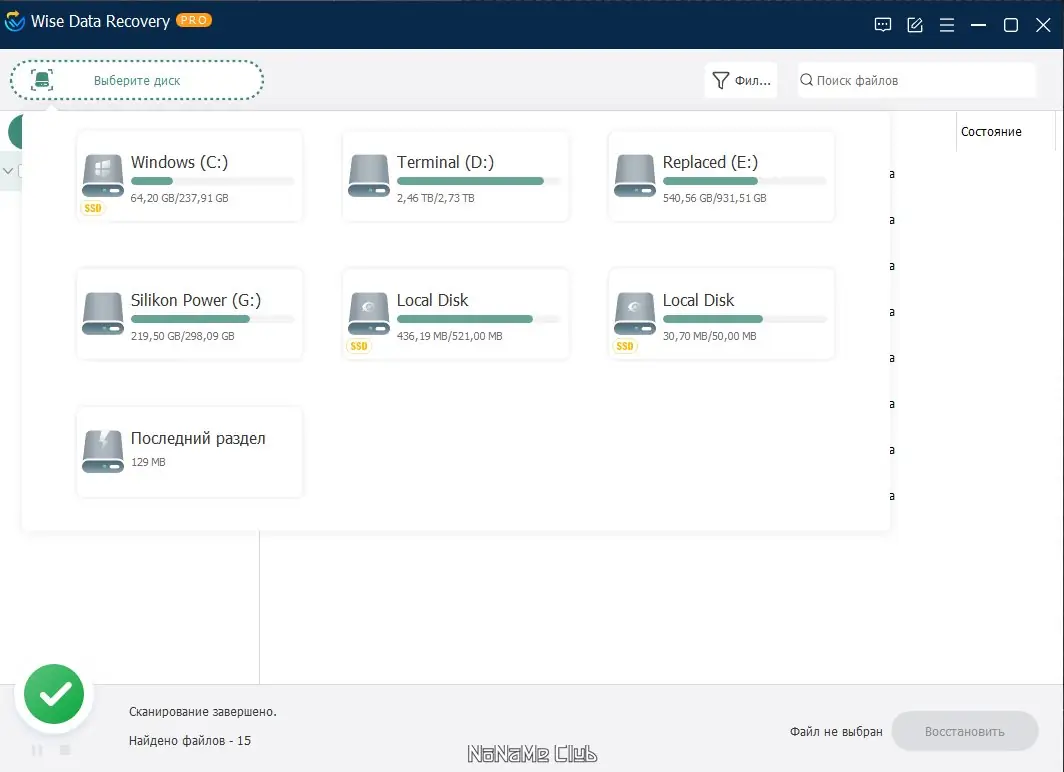Click the stop scan icon
Screen dimensions: 1064x772
coord(65,750)
